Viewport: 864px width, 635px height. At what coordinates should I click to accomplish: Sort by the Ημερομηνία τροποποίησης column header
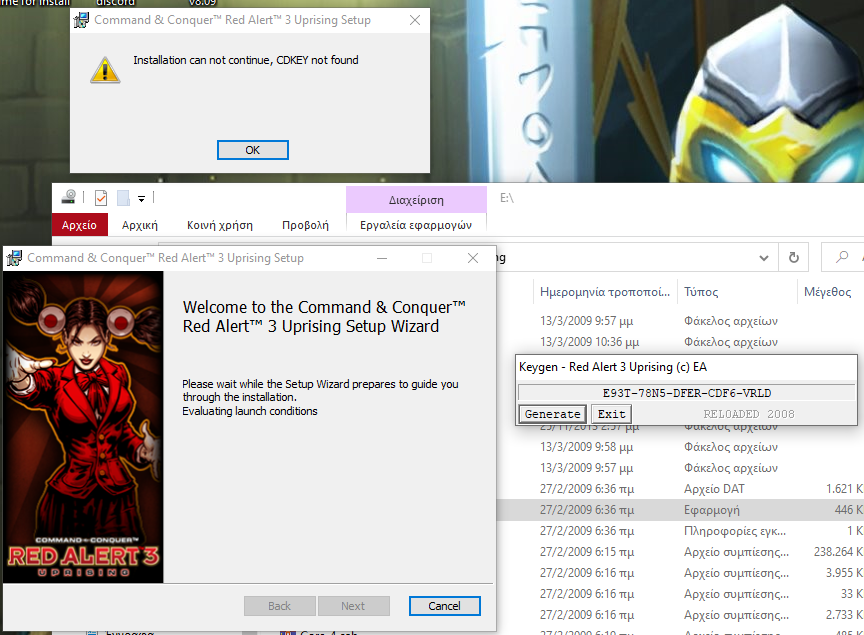tap(605, 292)
